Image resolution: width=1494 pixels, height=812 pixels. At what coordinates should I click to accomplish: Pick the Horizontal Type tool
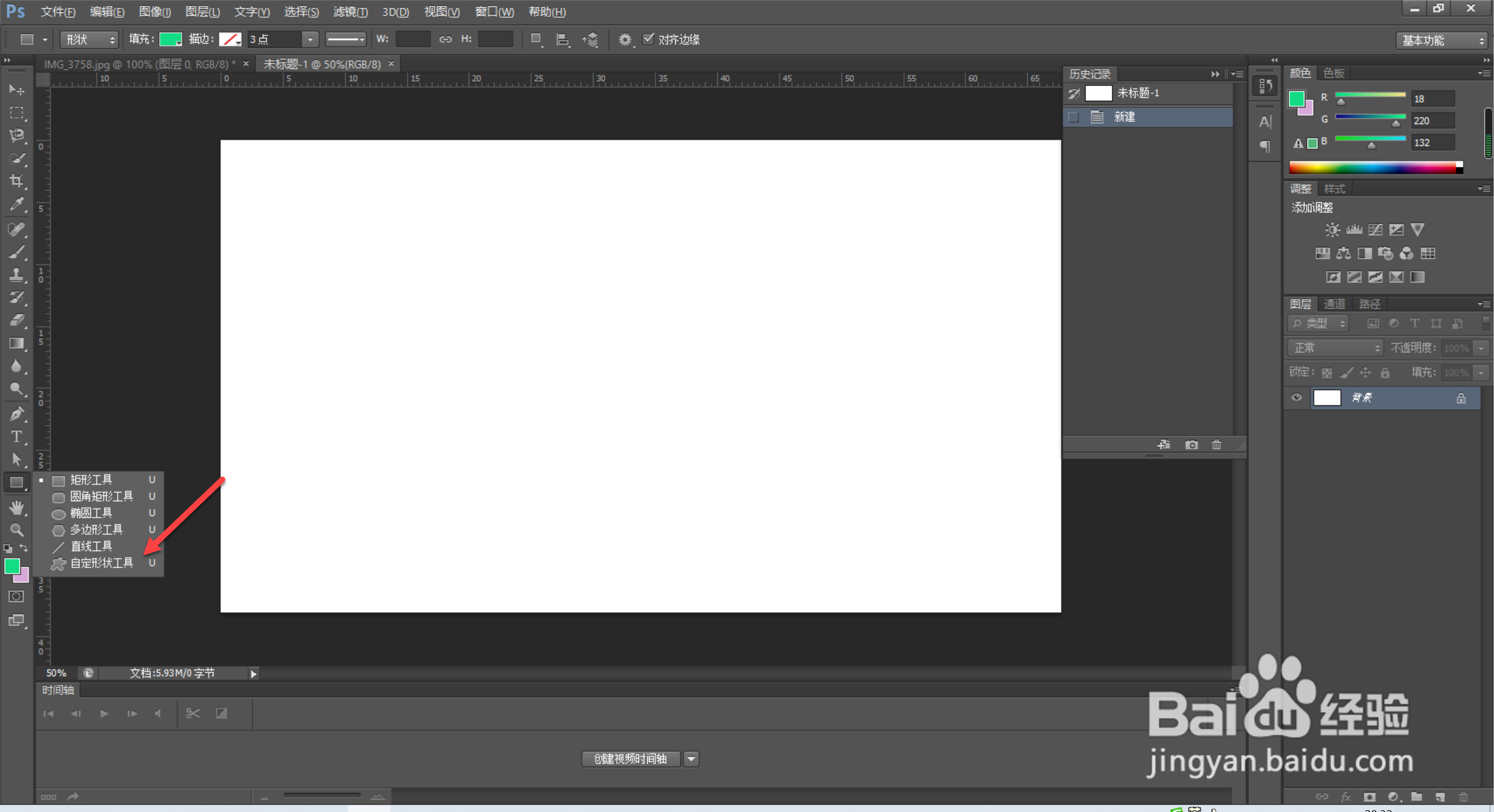16,437
